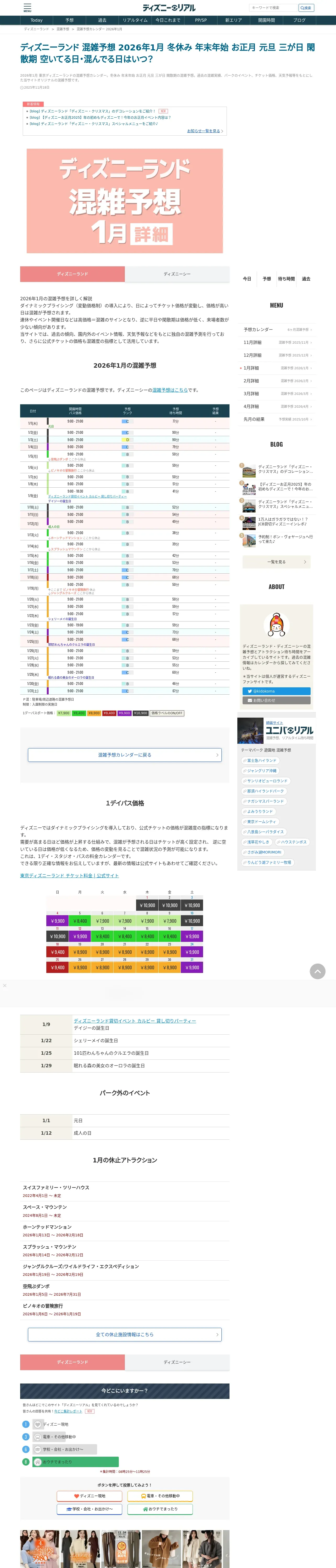336x1568 pixels.
Task: Click the 混雑予想 1月 詳細 banner image
Action: pyautogui.click(x=124, y=201)
